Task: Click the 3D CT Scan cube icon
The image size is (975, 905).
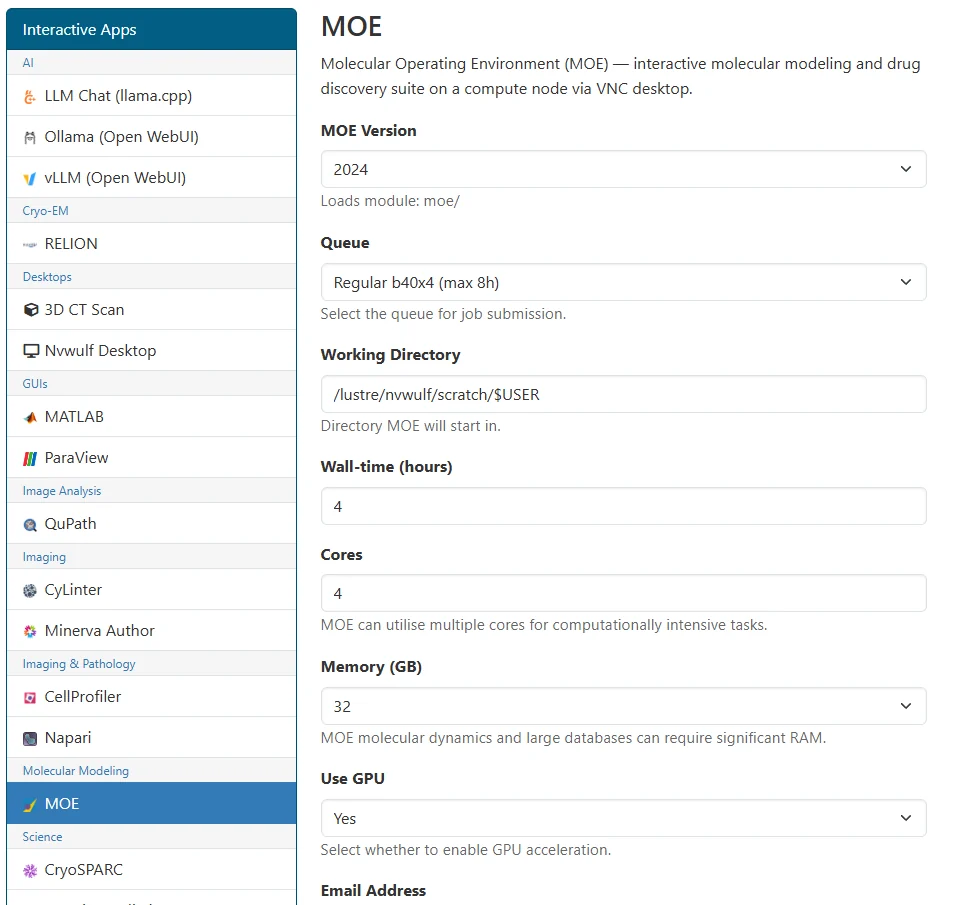Action: [30, 310]
